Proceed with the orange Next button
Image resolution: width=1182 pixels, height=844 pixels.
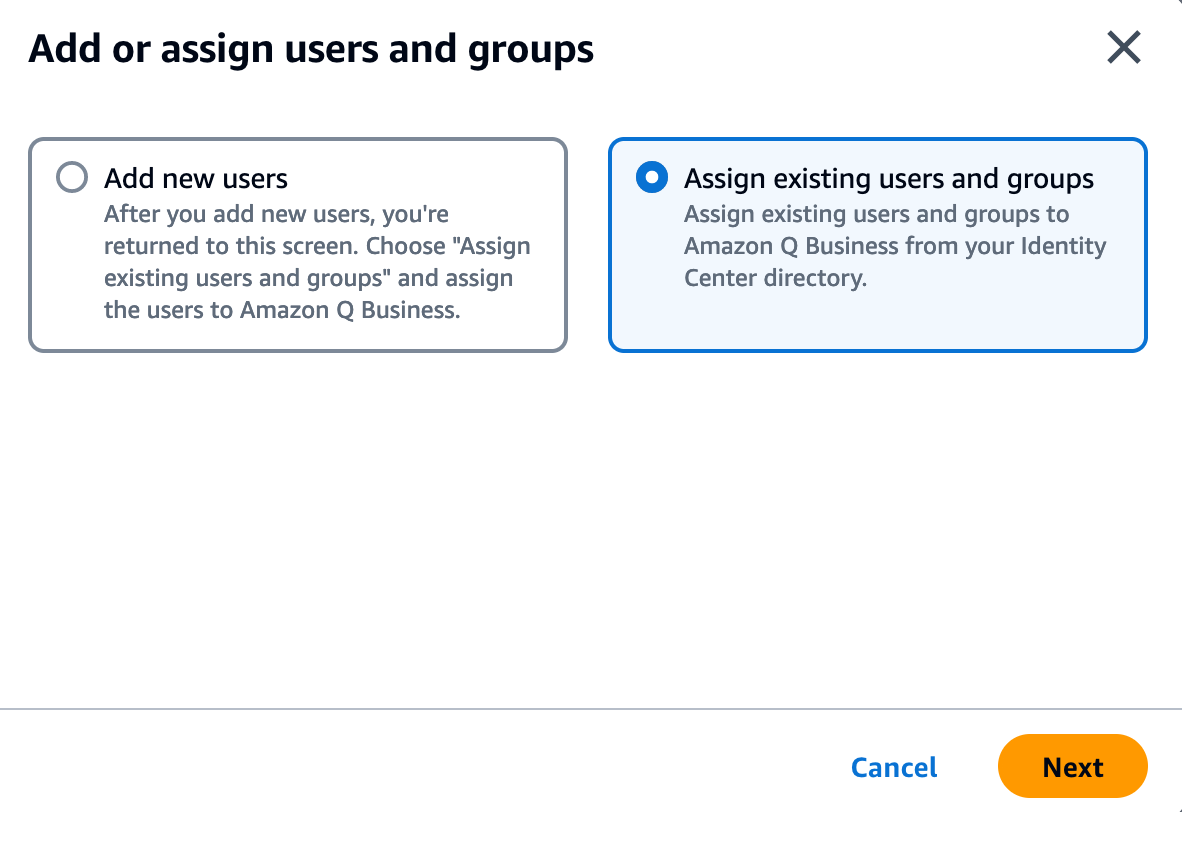tap(1072, 767)
